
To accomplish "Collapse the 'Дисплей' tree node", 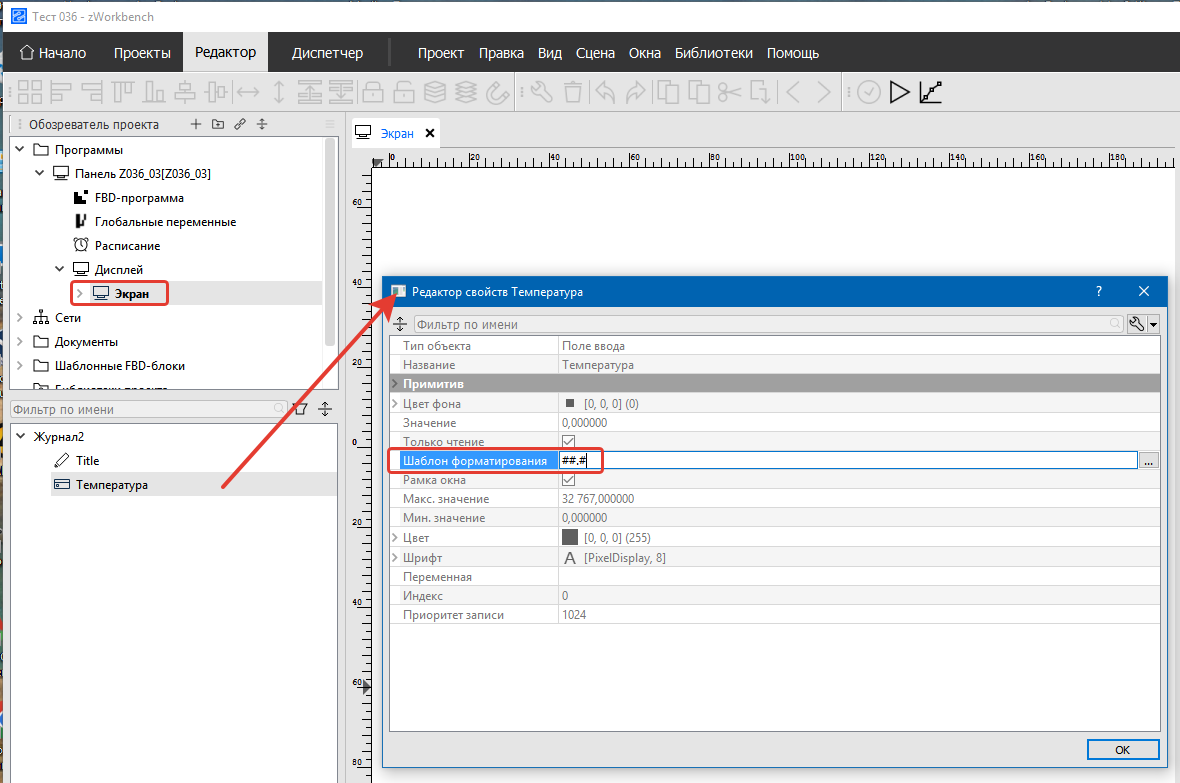I will point(60,270).
